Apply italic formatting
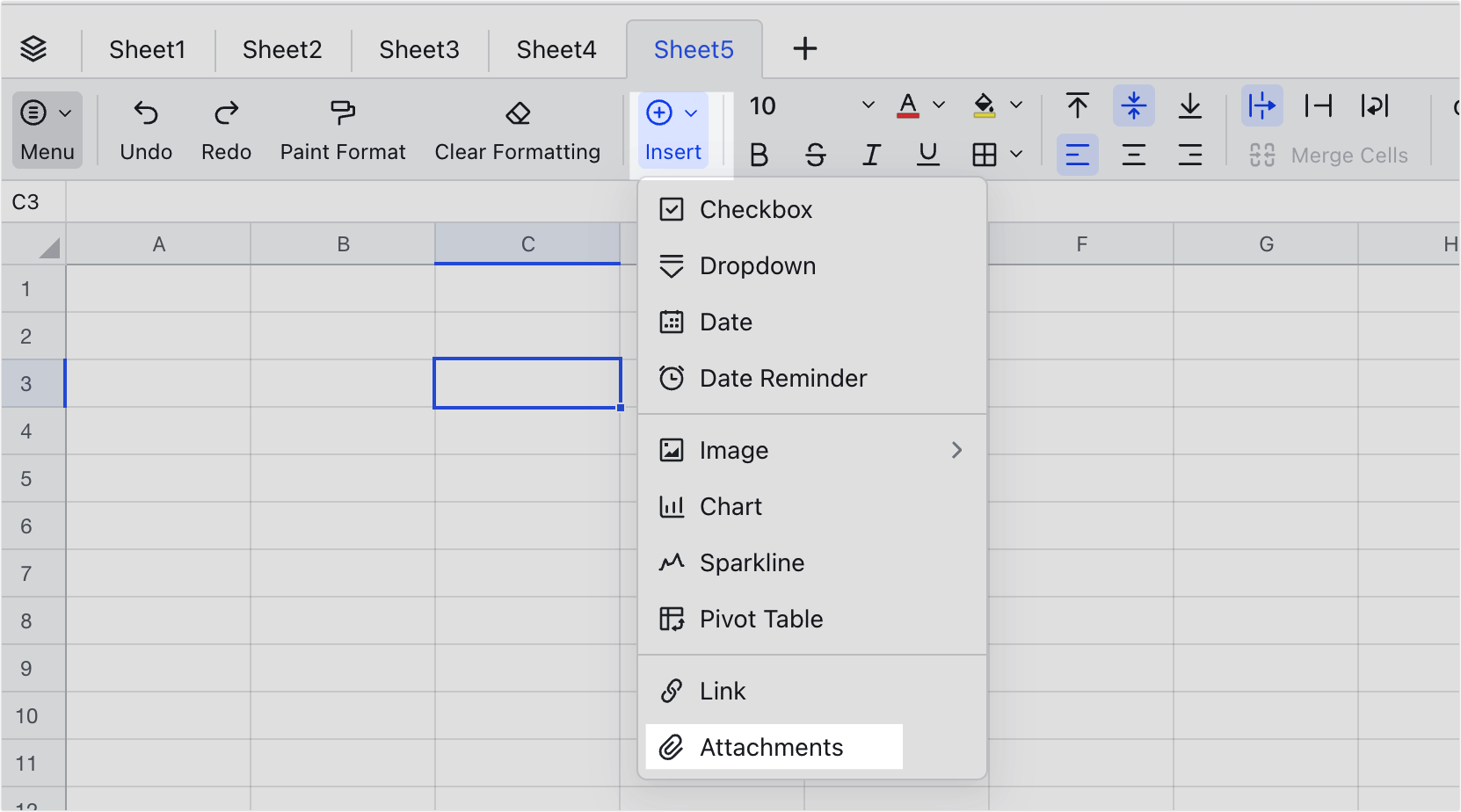1461x812 pixels. pos(871,155)
